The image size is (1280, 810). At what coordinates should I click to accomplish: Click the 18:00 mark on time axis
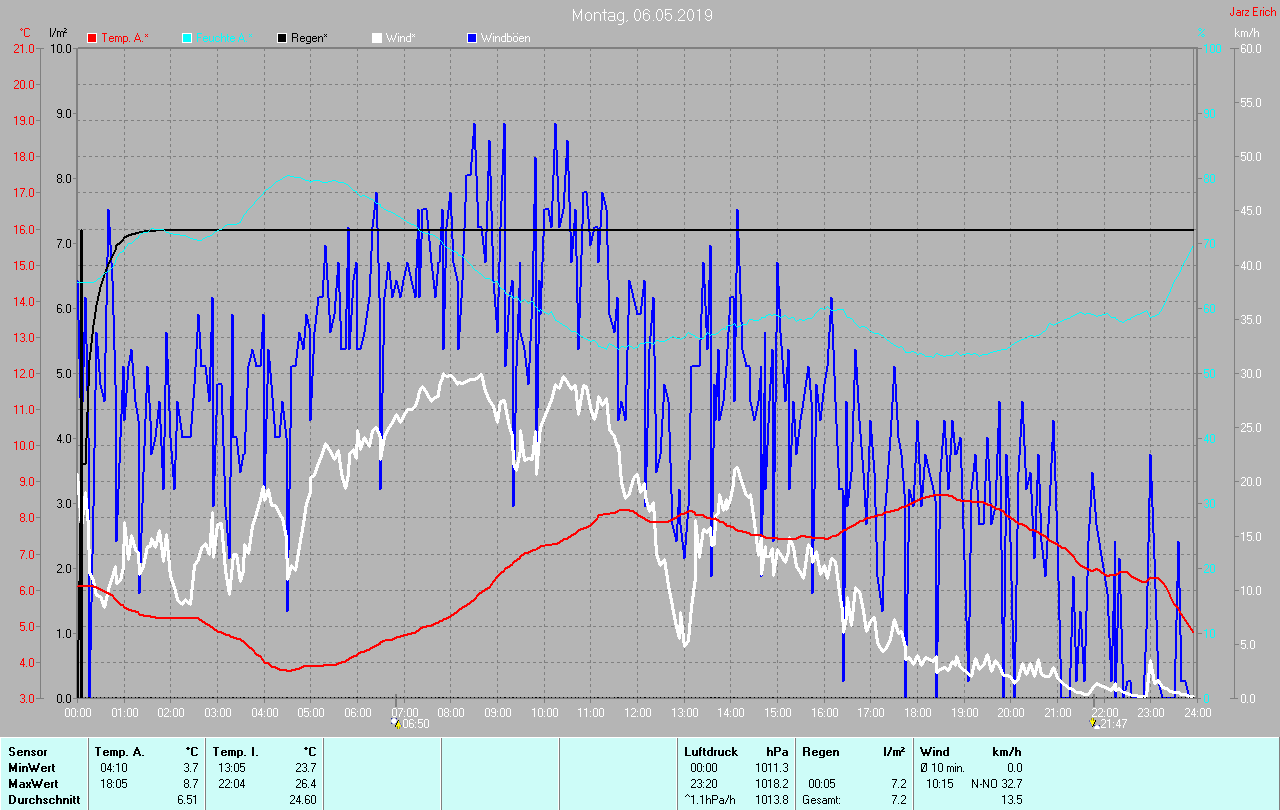coord(917,713)
